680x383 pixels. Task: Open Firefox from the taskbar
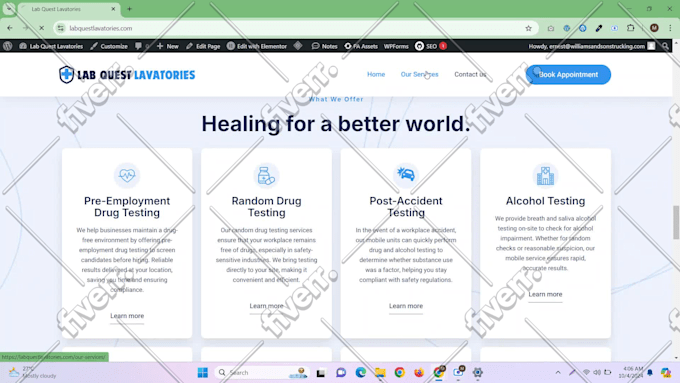tap(419, 372)
